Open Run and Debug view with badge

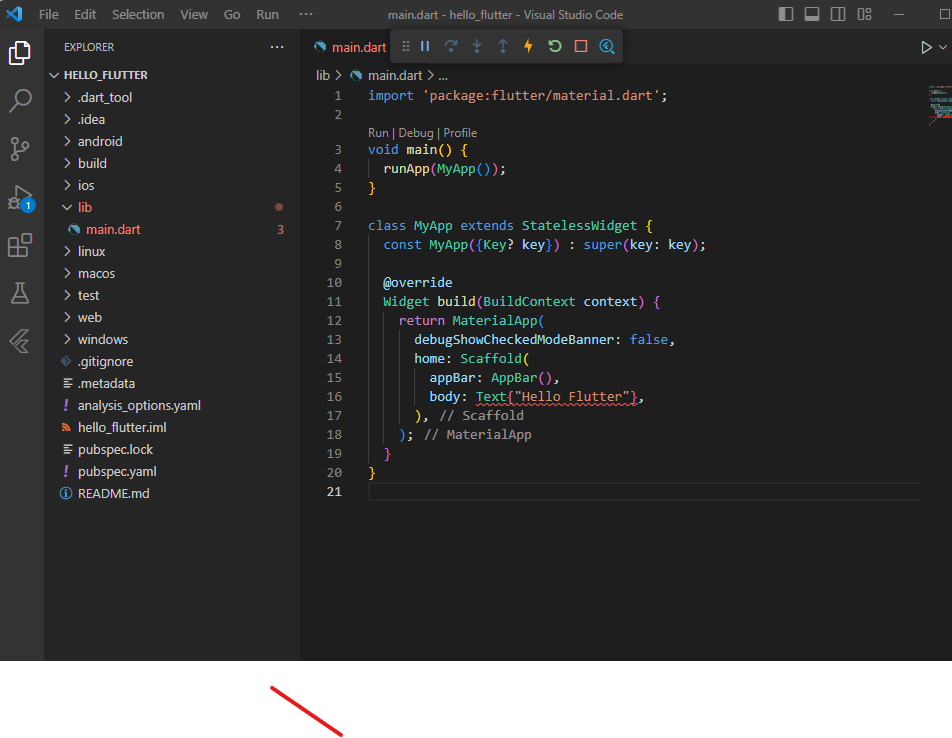(20, 198)
